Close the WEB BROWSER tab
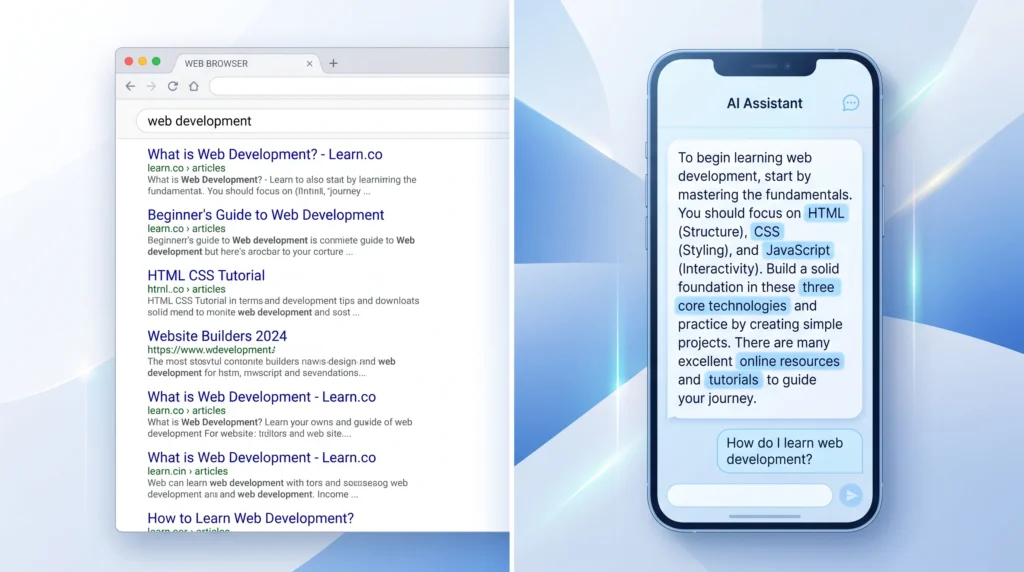 pyautogui.click(x=310, y=63)
